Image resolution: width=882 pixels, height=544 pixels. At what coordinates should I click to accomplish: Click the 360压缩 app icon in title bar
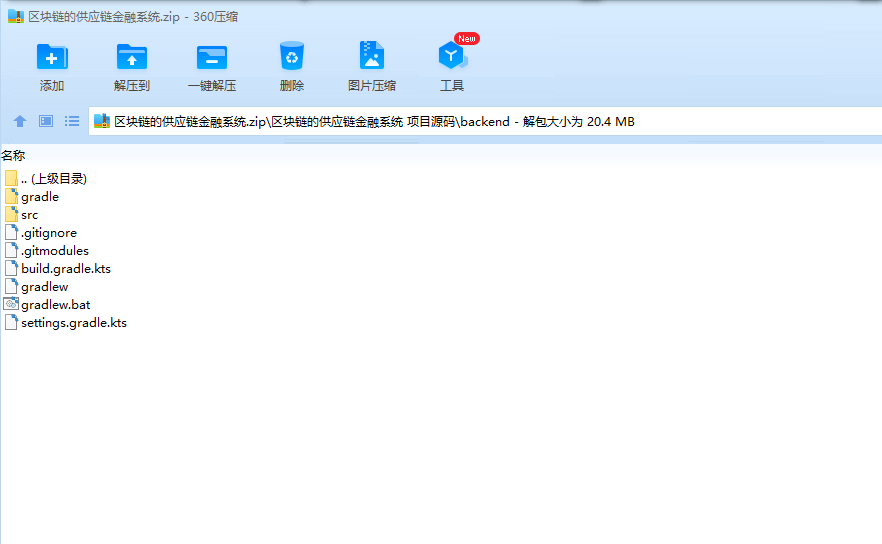click(16, 16)
